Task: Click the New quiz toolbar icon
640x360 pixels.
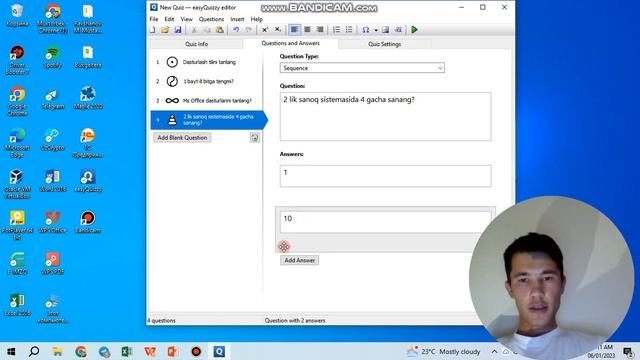Action: [152, 30]
